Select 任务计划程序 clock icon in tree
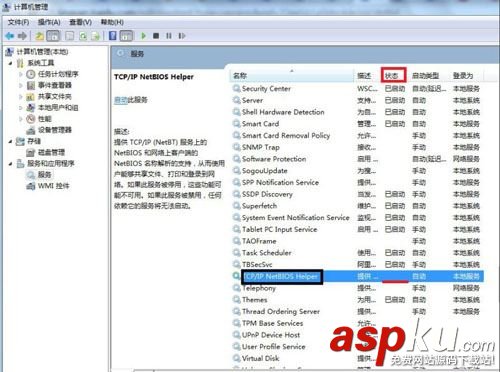Screen dimensions: 500x372 (x=31, y=74)
